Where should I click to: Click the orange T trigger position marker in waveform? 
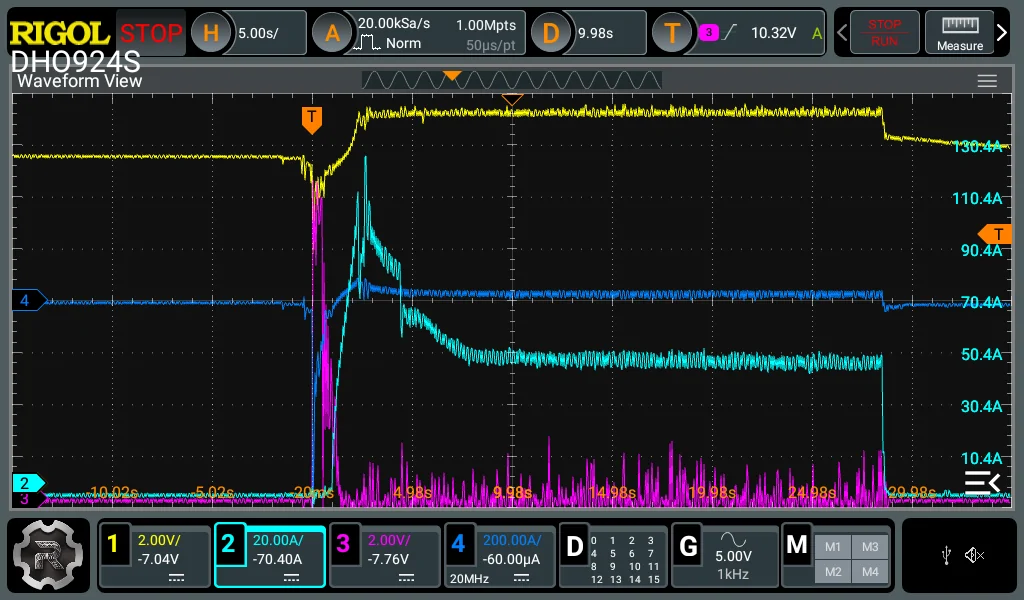point(312,120)
